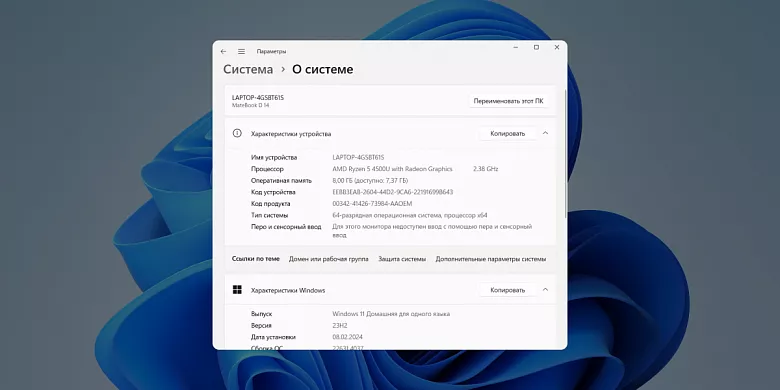The image size is (780, 390).
Task: Select the product code 00342-41426-73984-AAOEM
Action: (372, 203)
